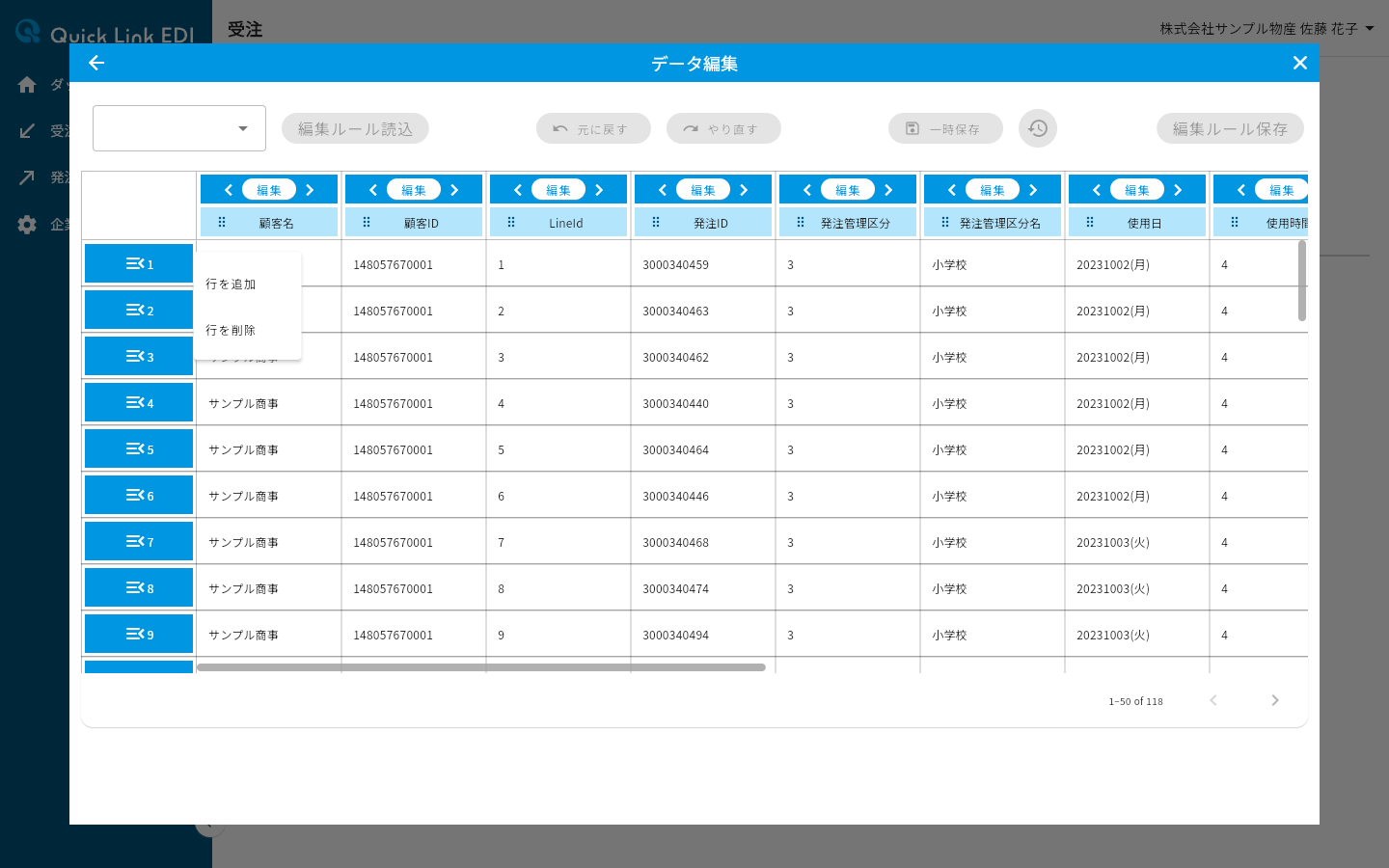
Task: Click the 編集ルール保存 button
Action: coord(1230,128)
